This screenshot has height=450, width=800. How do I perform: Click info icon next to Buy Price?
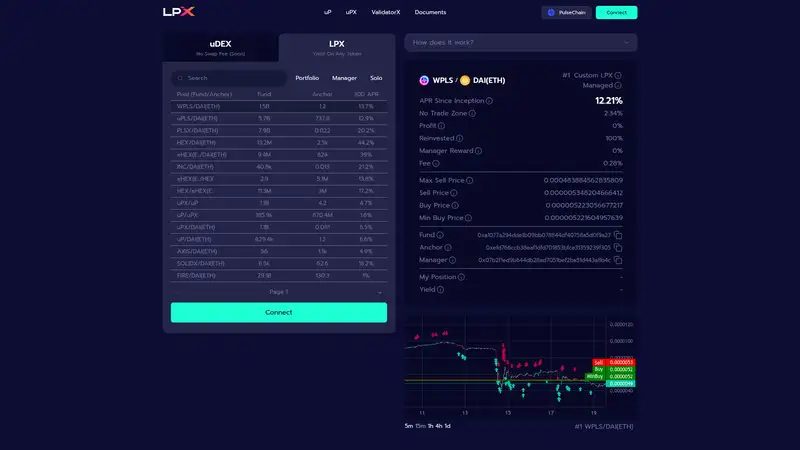pyautogui.click(x=455, y=205)
